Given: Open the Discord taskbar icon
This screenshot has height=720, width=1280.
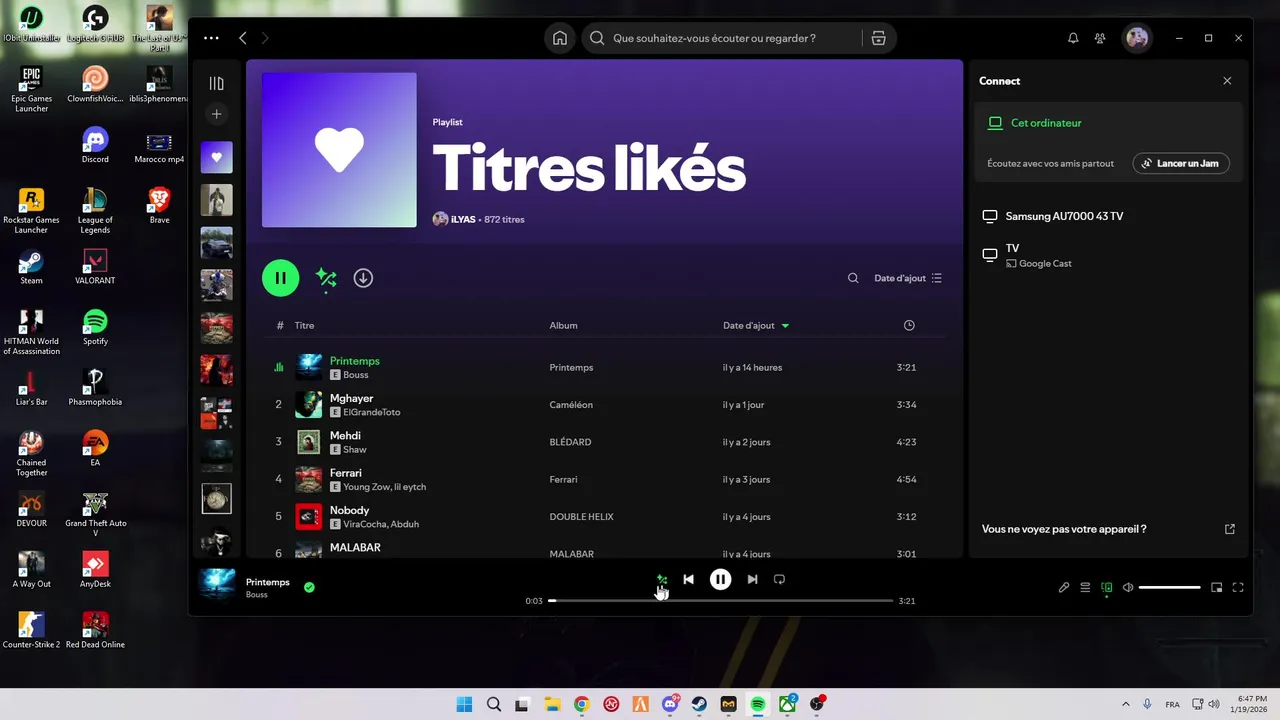Looking at the screenshot, I should click(x=670, y=704).
